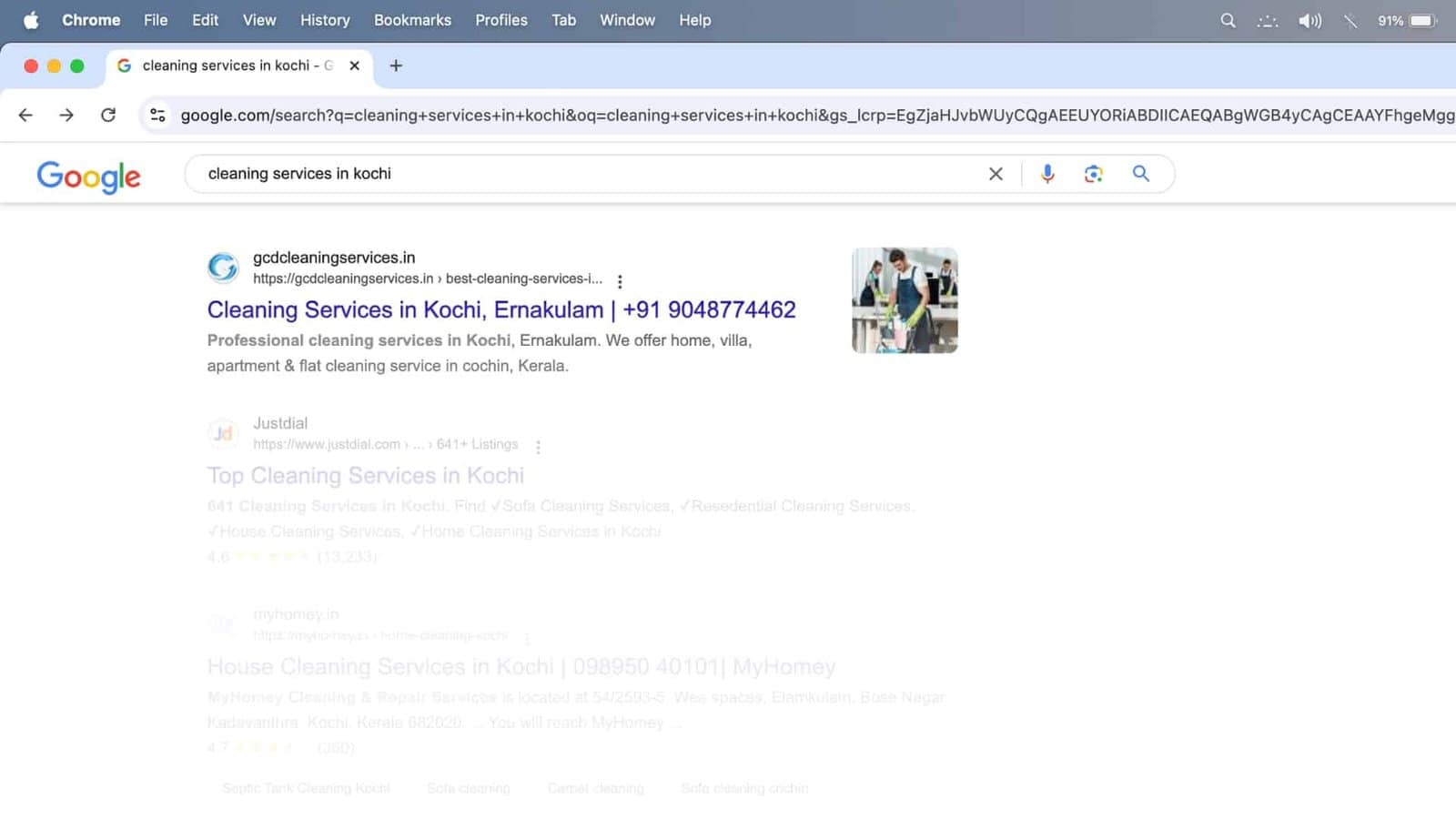Open the volume control in menu bar

point(1309,20)
